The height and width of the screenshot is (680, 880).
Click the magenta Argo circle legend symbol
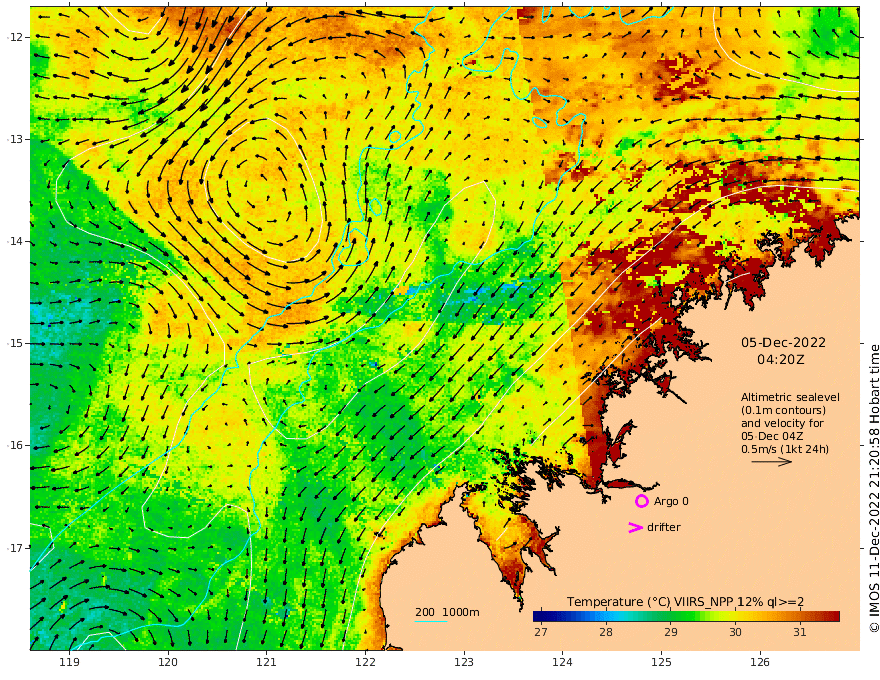(x=641, y=501)
